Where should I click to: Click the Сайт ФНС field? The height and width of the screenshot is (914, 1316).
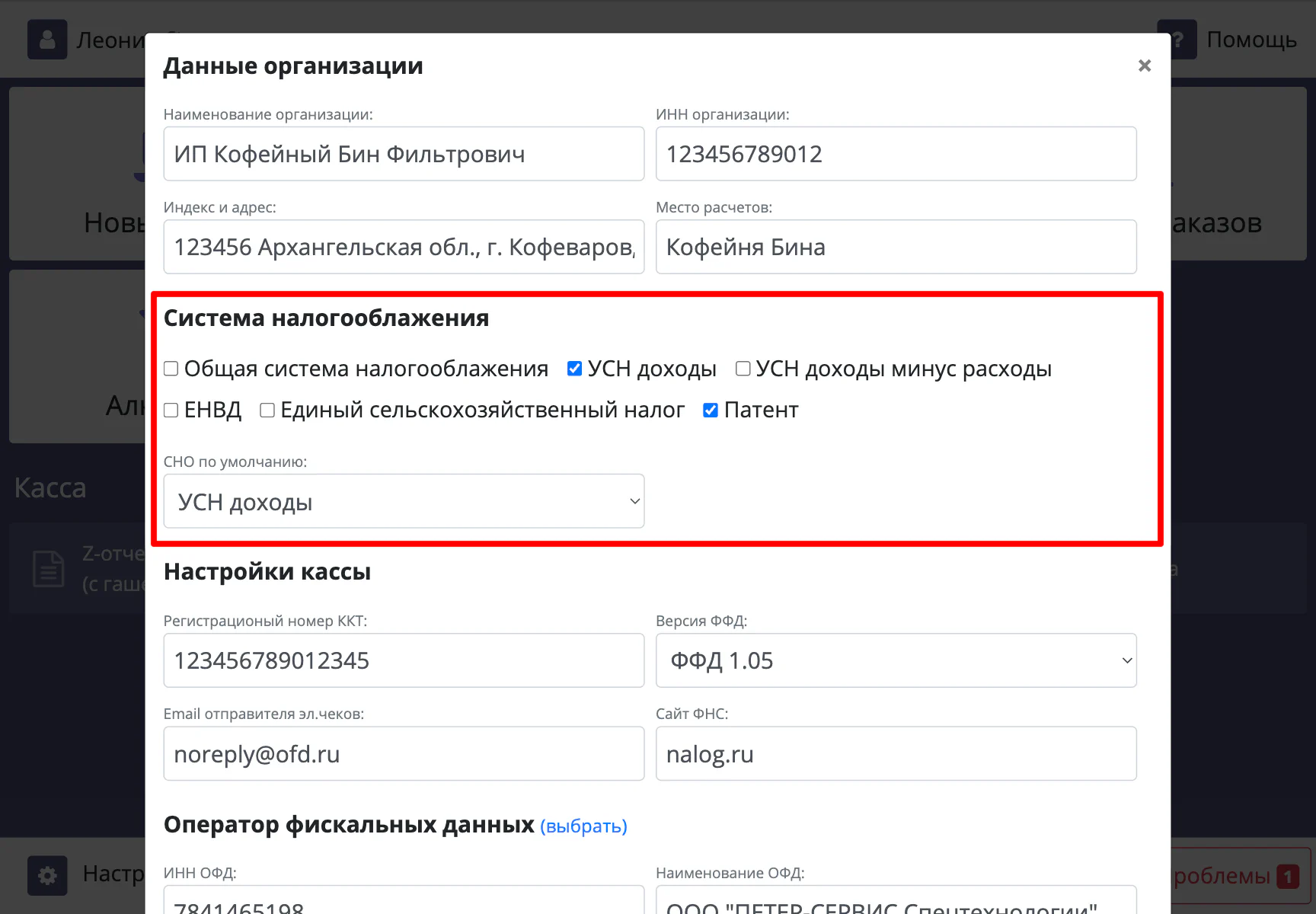click(896, 753)
